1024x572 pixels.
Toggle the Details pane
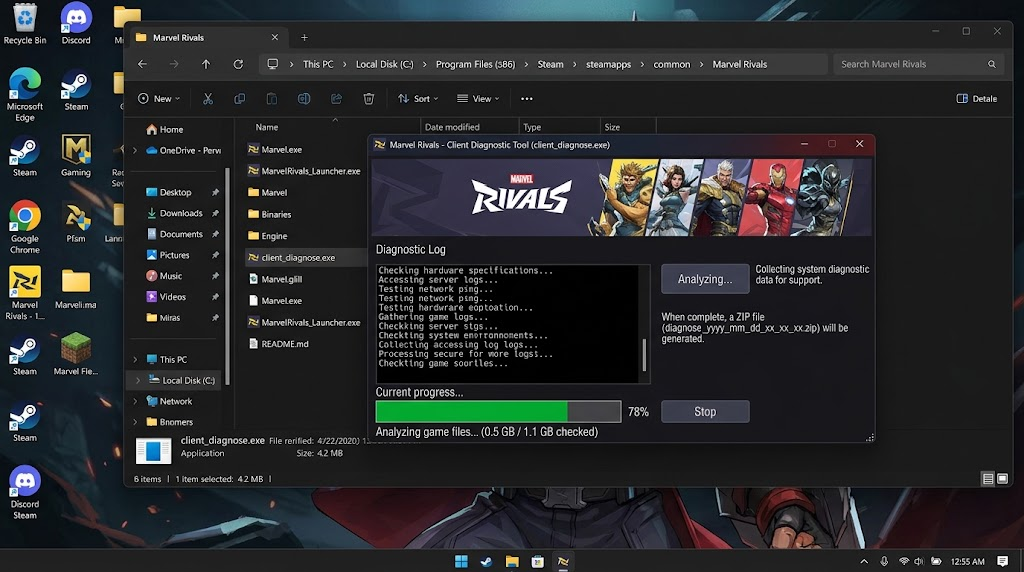976,99
